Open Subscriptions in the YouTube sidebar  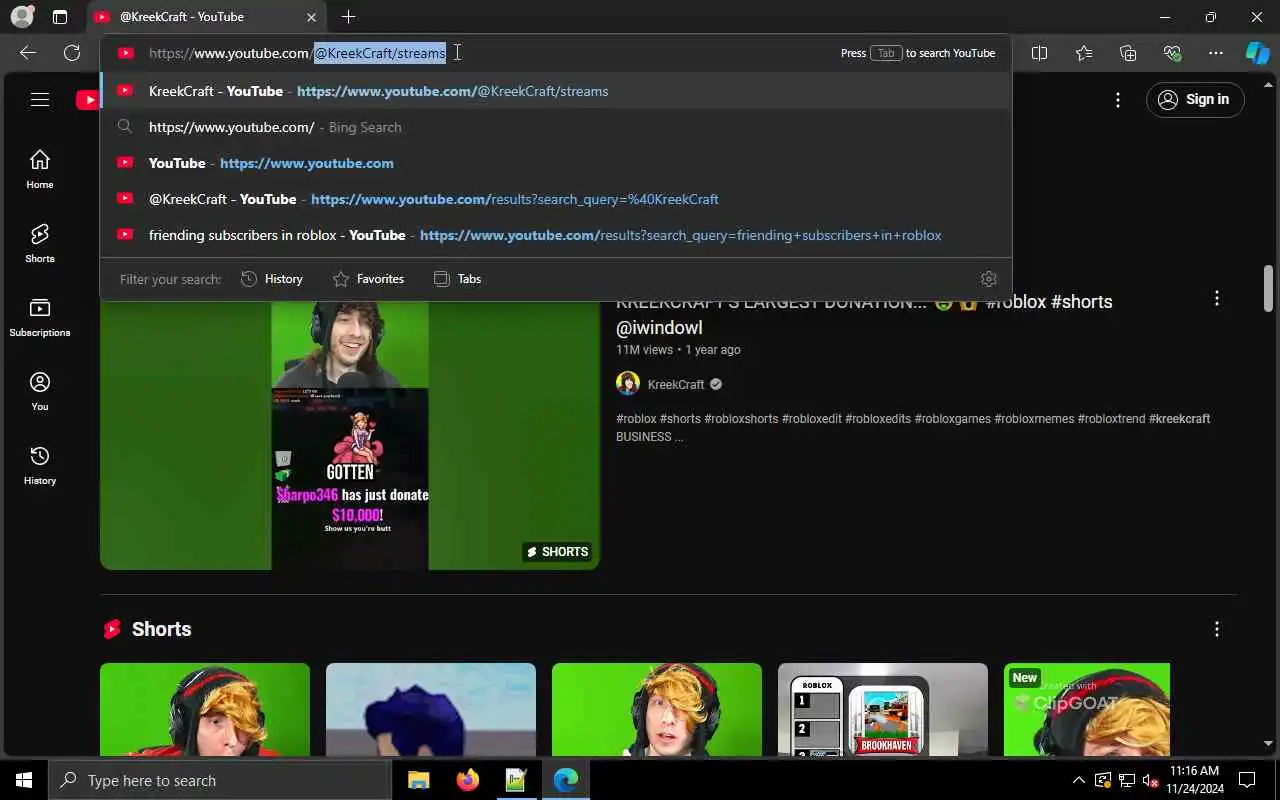coord(40,317)
